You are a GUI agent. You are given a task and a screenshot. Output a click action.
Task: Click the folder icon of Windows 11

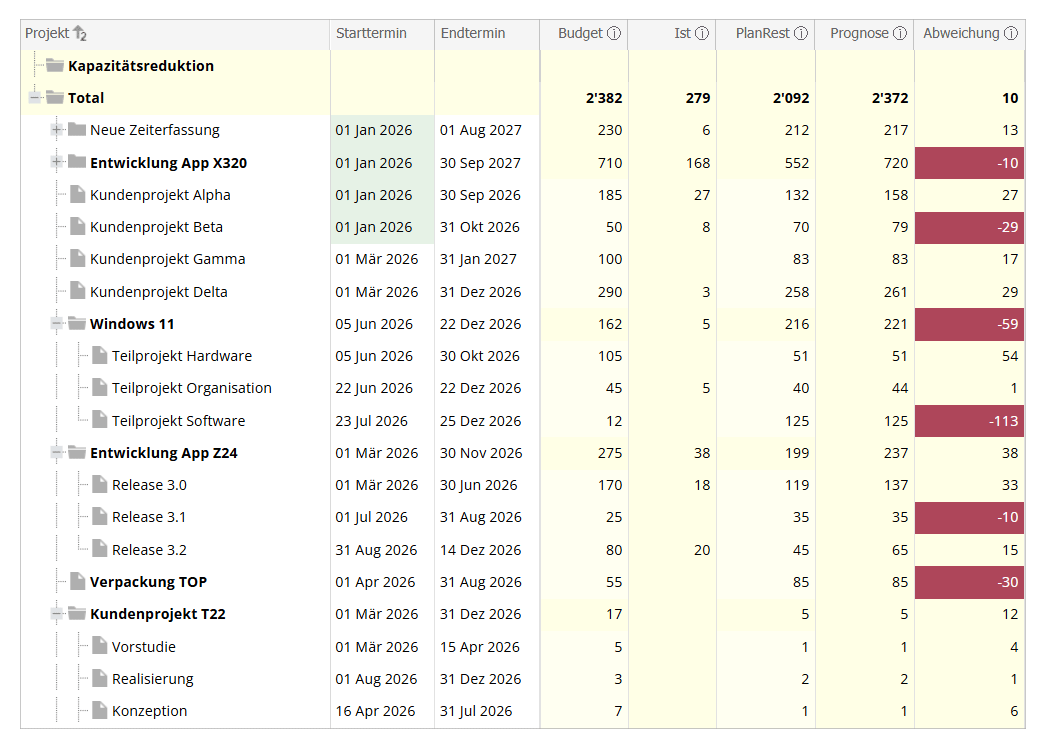(x=77, y=324)
